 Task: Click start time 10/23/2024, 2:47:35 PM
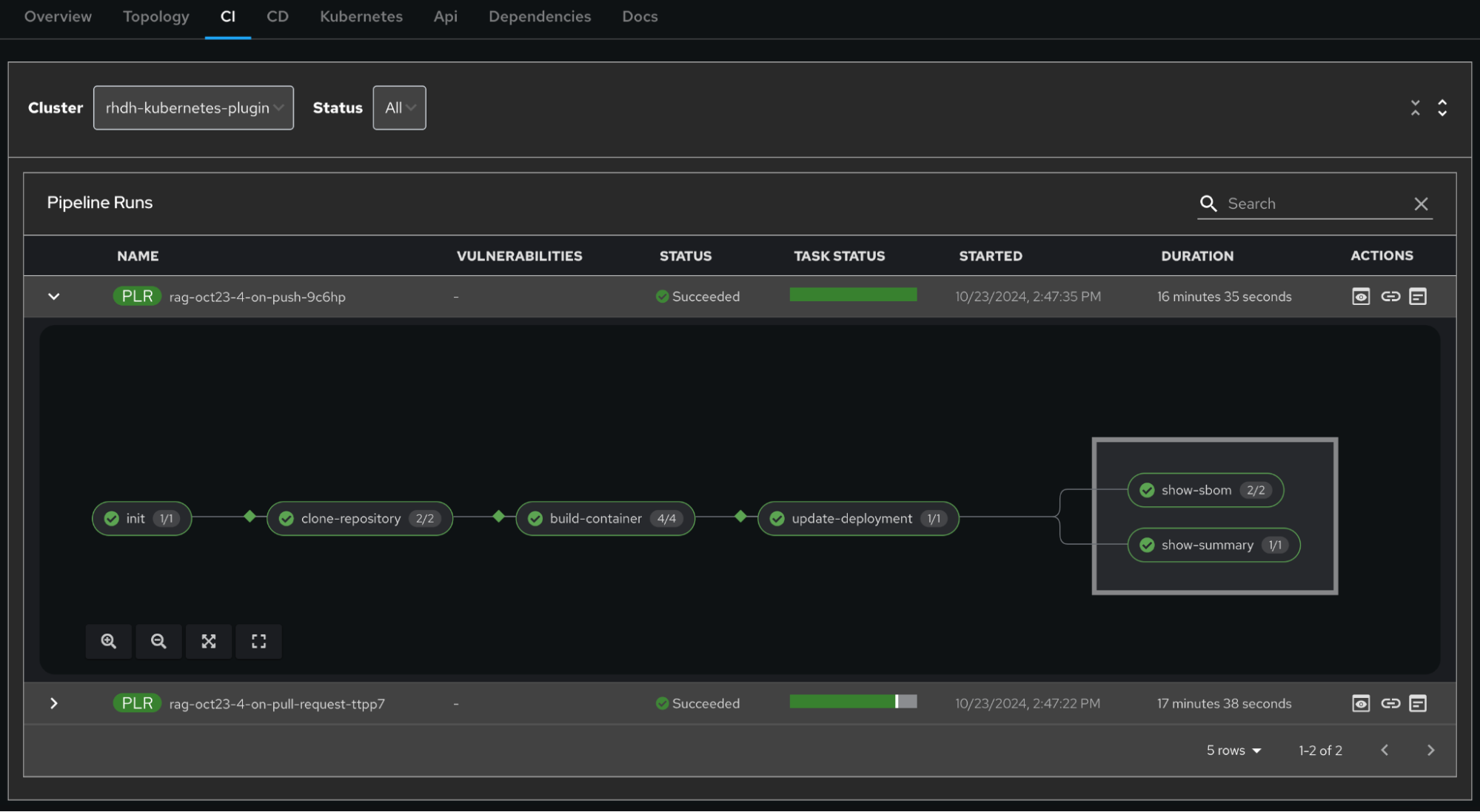click(1028, 297)
